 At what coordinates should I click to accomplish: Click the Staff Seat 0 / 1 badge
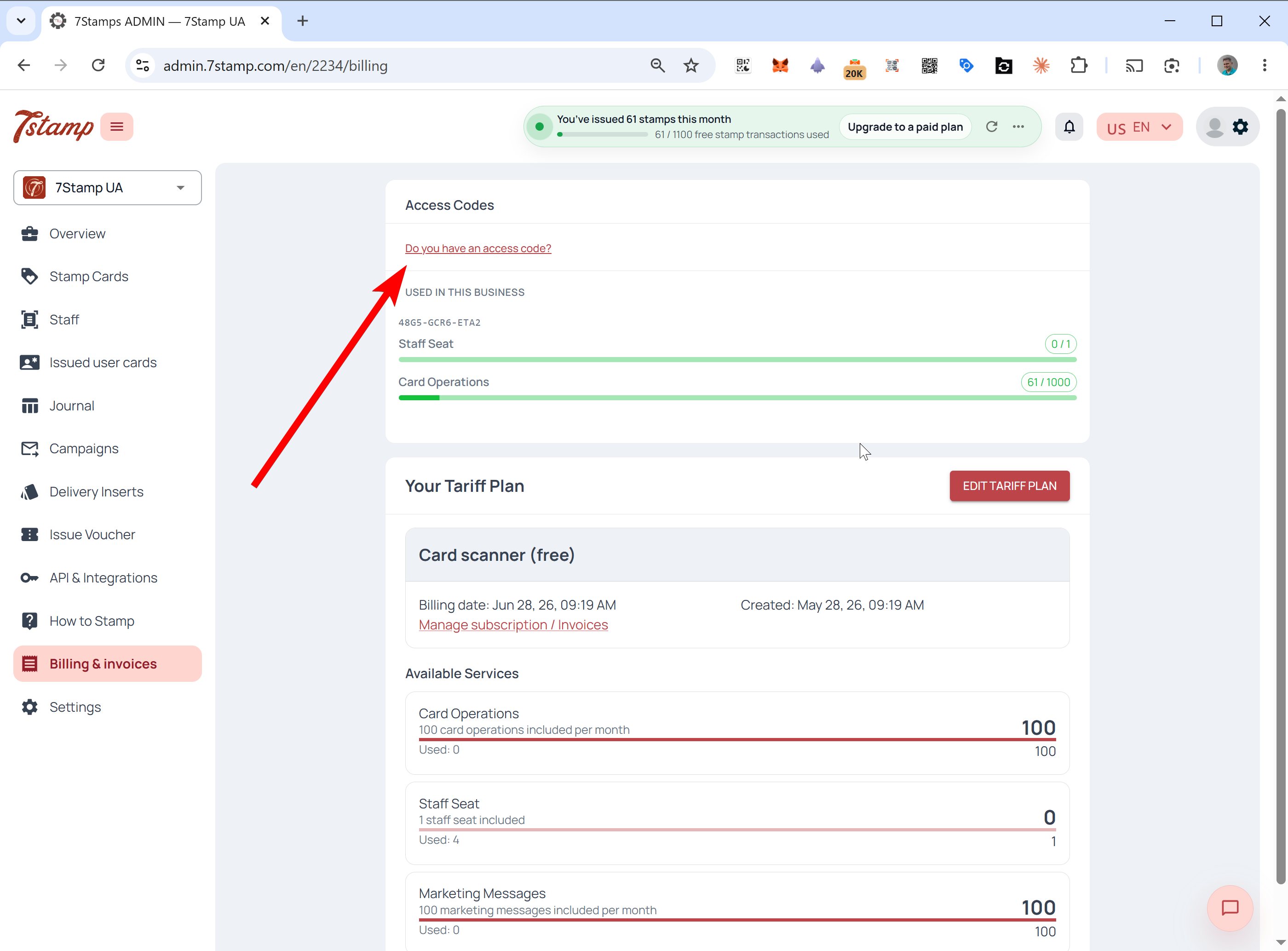click(x=1061, y=344)
